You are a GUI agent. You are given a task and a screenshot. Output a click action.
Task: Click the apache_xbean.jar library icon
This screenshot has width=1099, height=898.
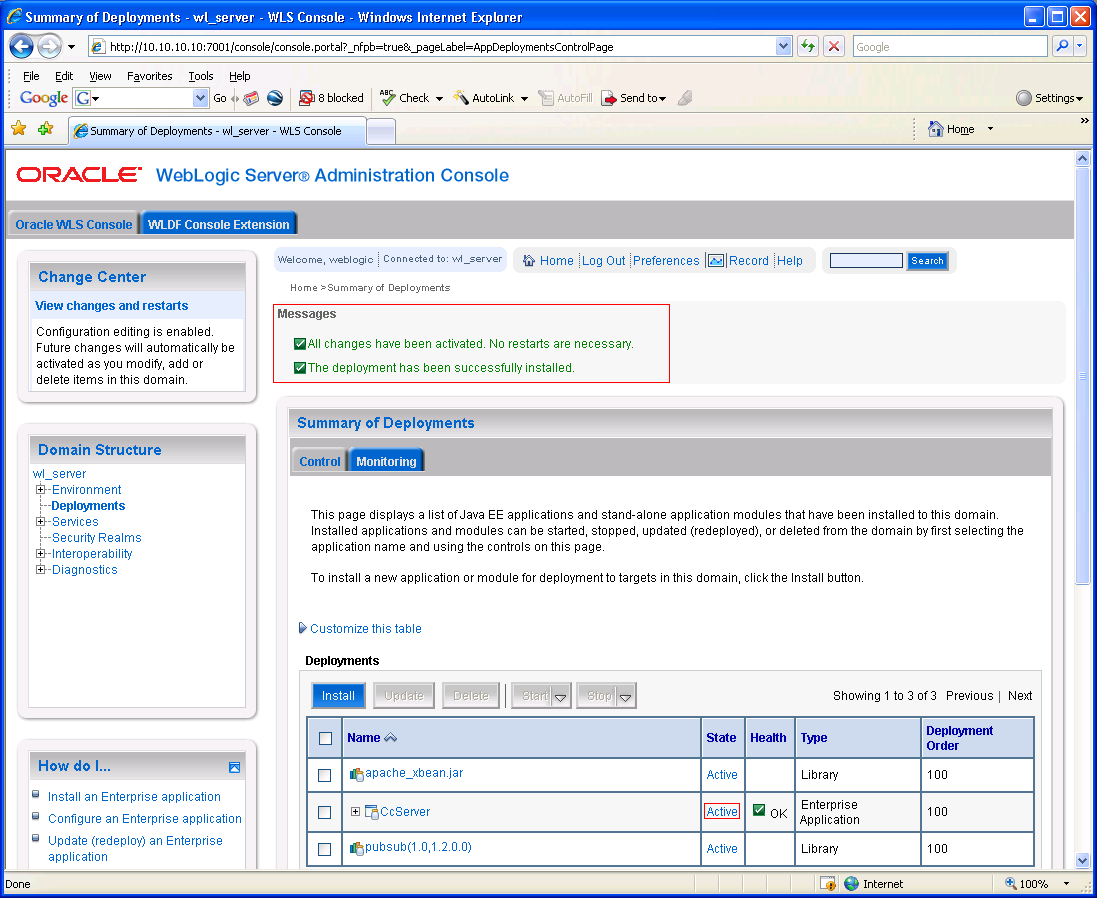point(357,774)
